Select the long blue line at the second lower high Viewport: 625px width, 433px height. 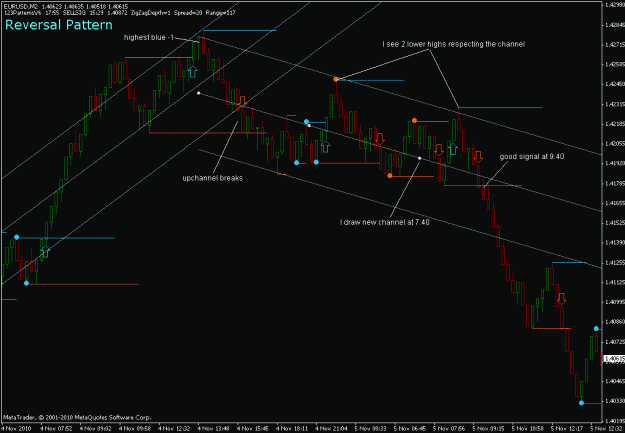pos(500,108)
